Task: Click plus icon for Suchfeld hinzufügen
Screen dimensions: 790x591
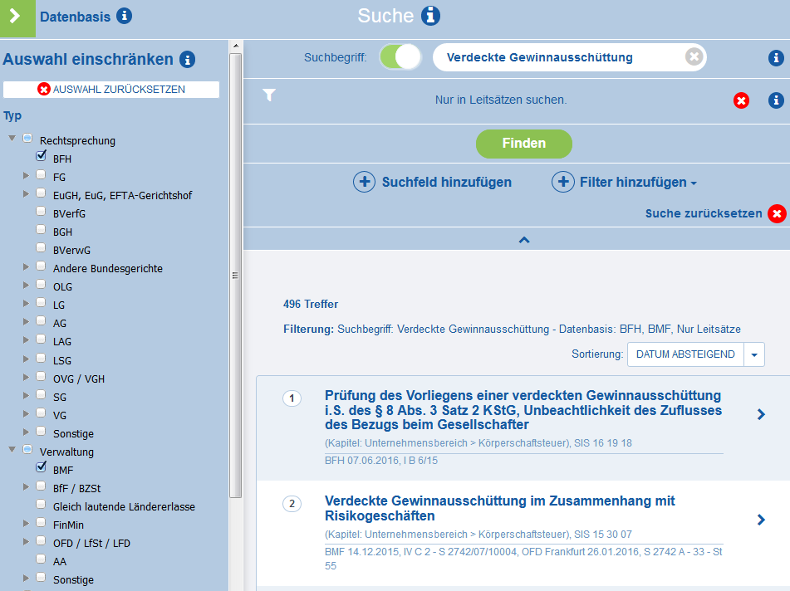Action: pyautogui.click(x=364, y=182)
